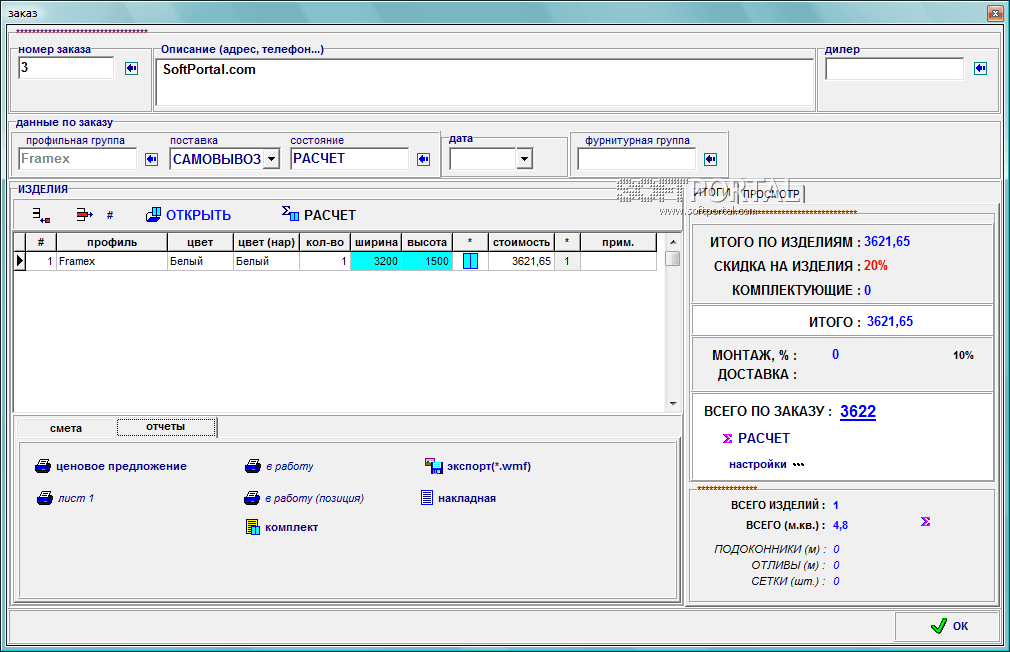Viewport: 1010px width, 652px height.
Task: Click the add row icon in ИЗДЕЛИЯ toolbar
Action: (x=41, y=215)
